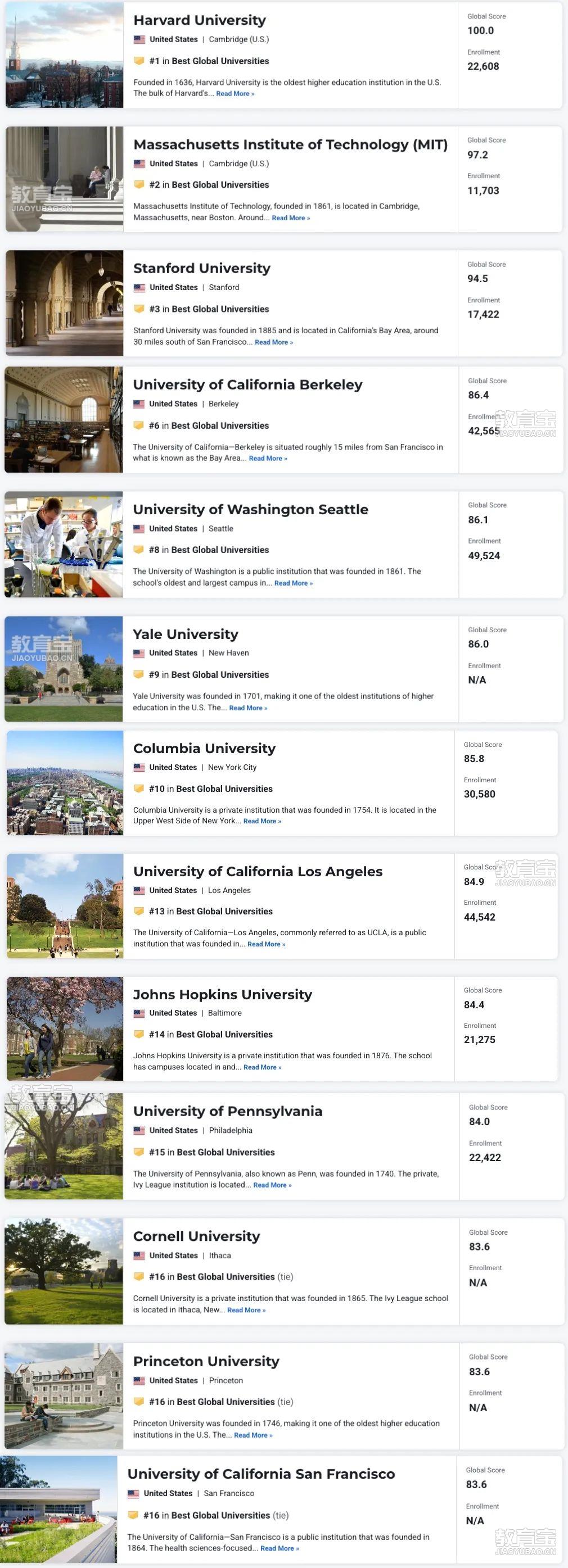
Task: Click the ranking badge icon beside #15 Pennsylvania
Action: coord(139,1152)
